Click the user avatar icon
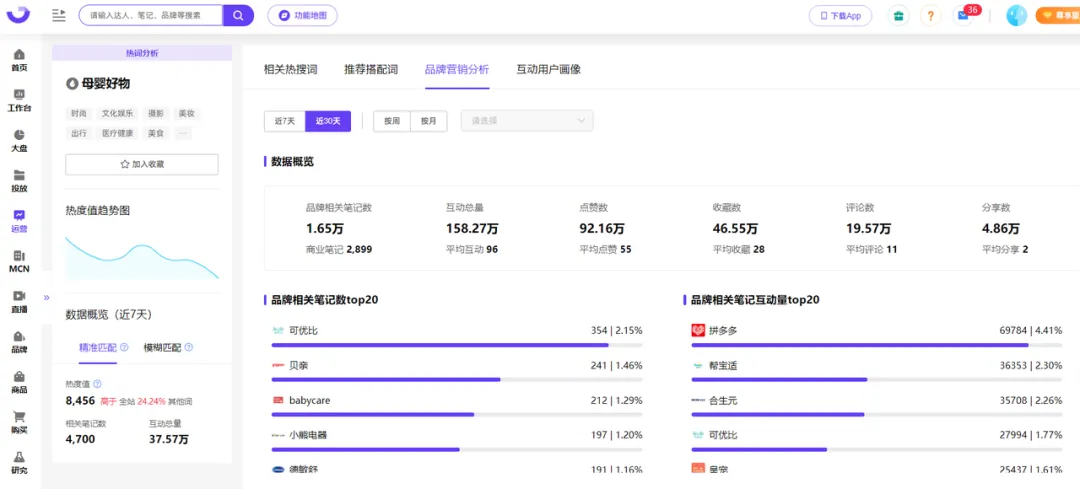 (1017, 16)
